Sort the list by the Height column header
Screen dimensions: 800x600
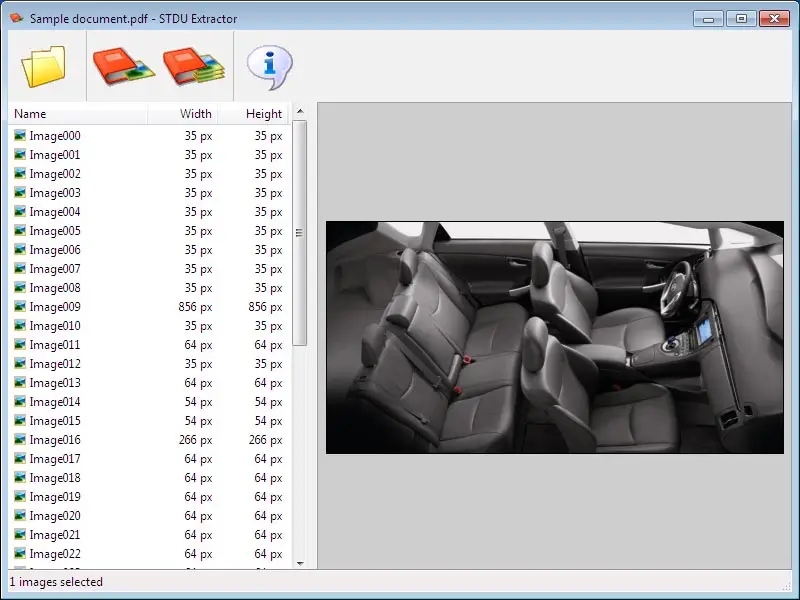(253, 114)
